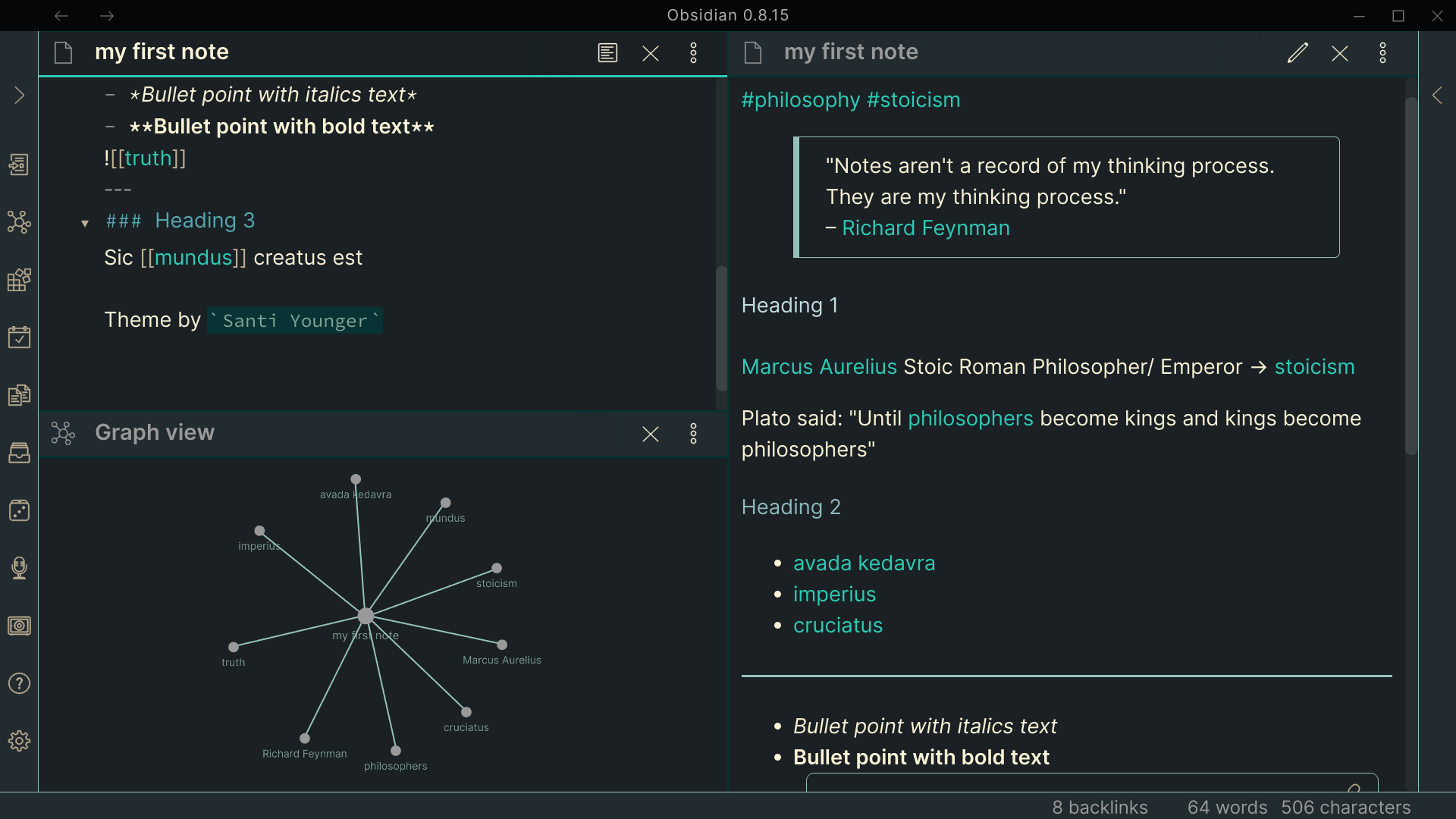This screenshot has width=1456, height=819.
Task: Expand the left sidebar with the top chevron
Action: (19, 94)
